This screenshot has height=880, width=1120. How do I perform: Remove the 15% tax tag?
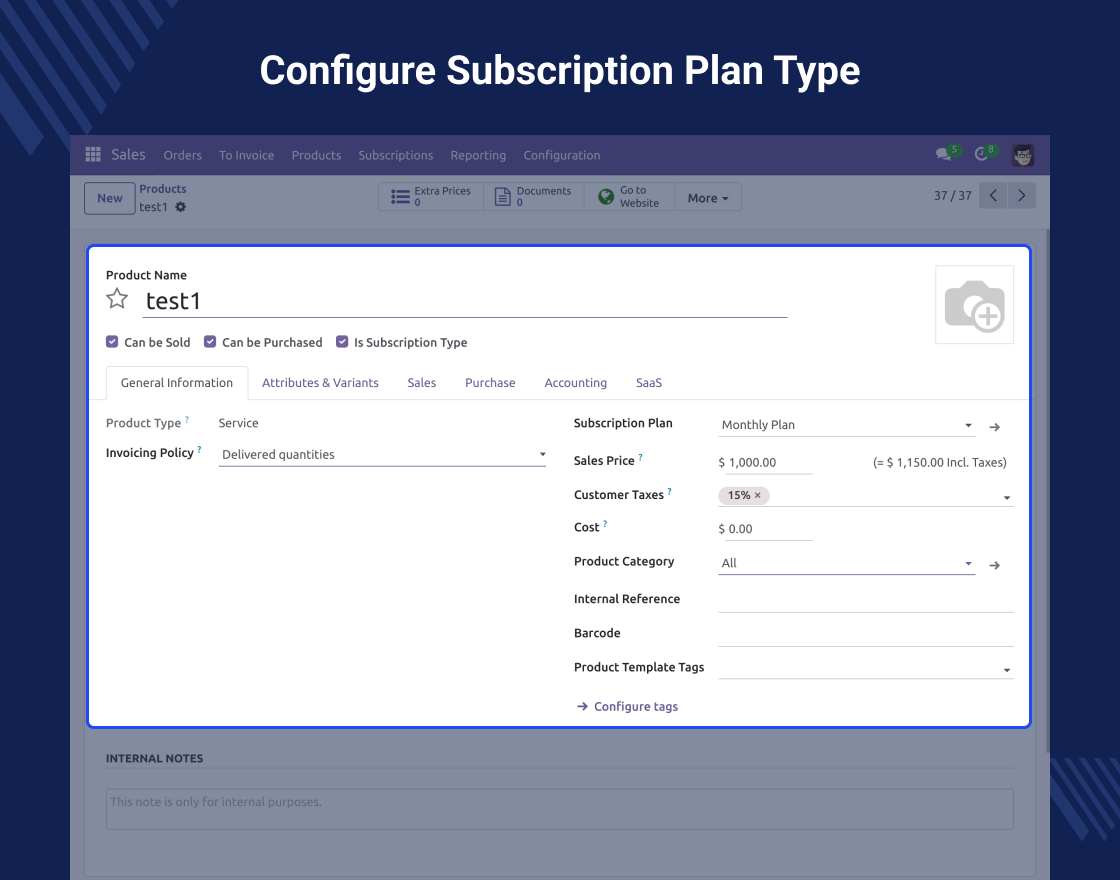[758, 495]
